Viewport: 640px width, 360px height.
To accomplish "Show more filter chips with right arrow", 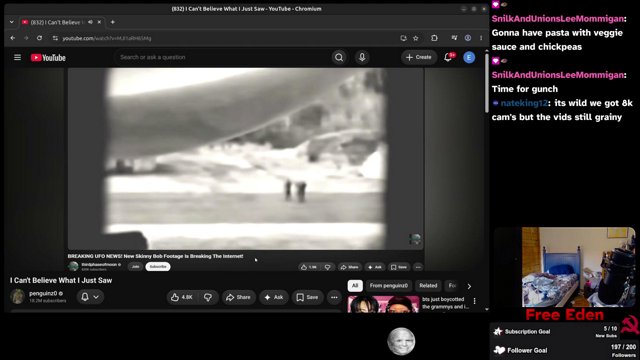I will [x=469, y=286].
